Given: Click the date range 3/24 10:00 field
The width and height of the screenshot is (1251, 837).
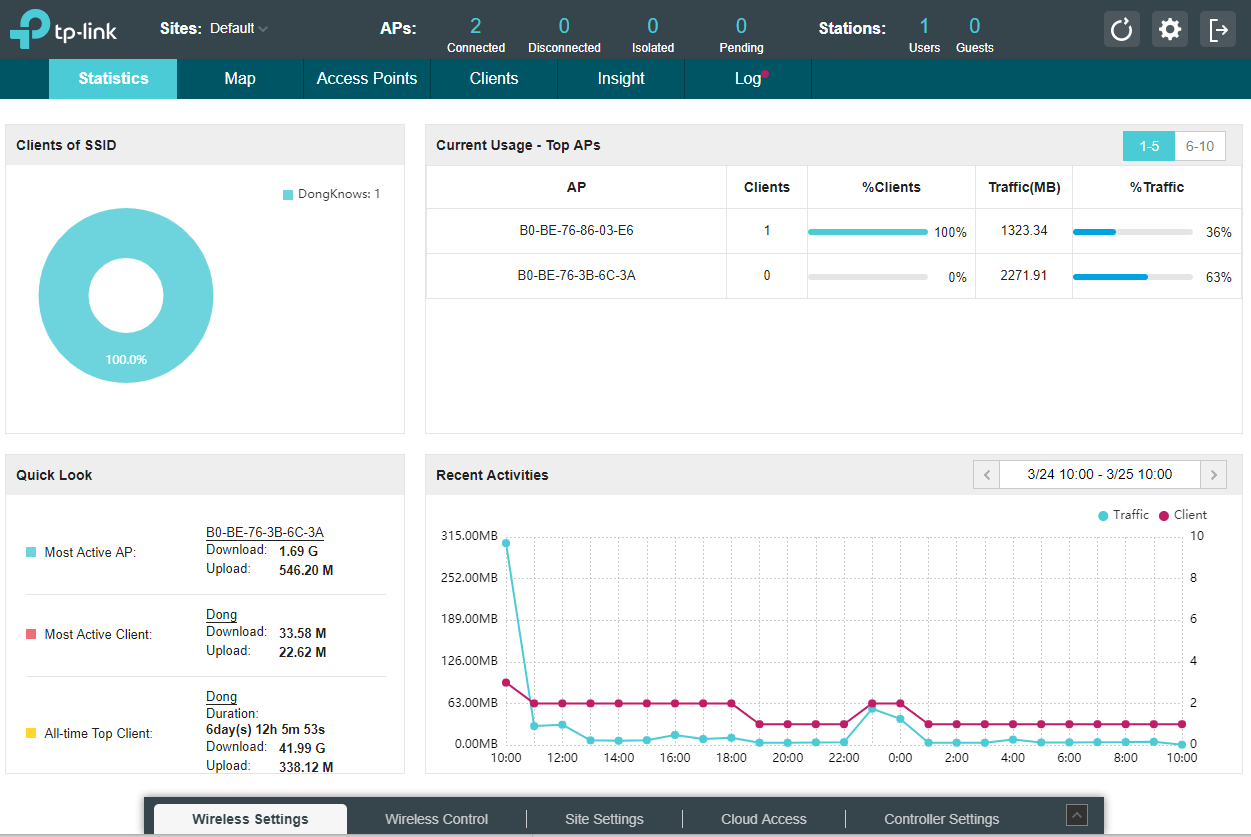Looking at the screenshot, I should [x=1099, y=475].
